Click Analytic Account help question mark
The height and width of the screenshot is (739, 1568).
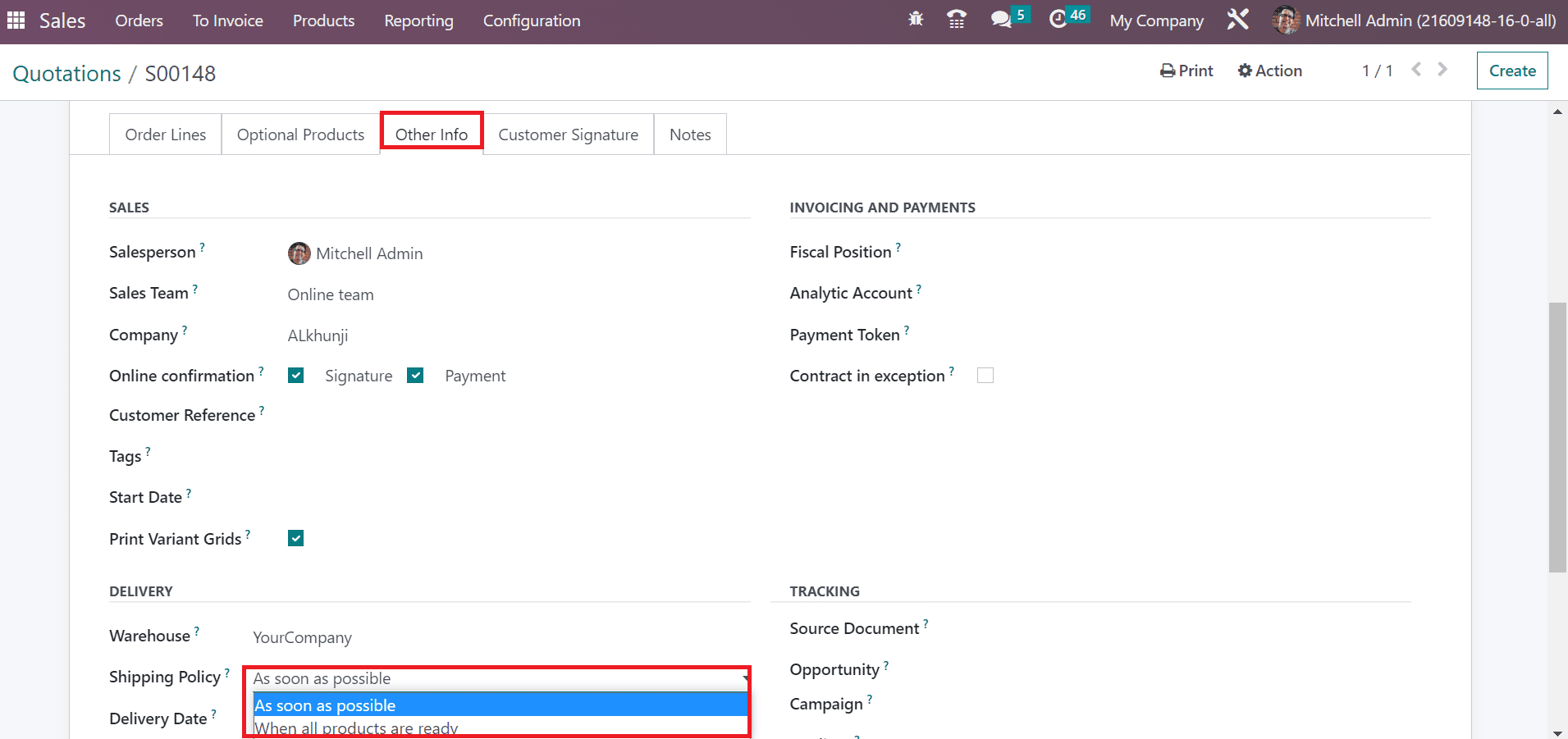(x=919, y=288)
